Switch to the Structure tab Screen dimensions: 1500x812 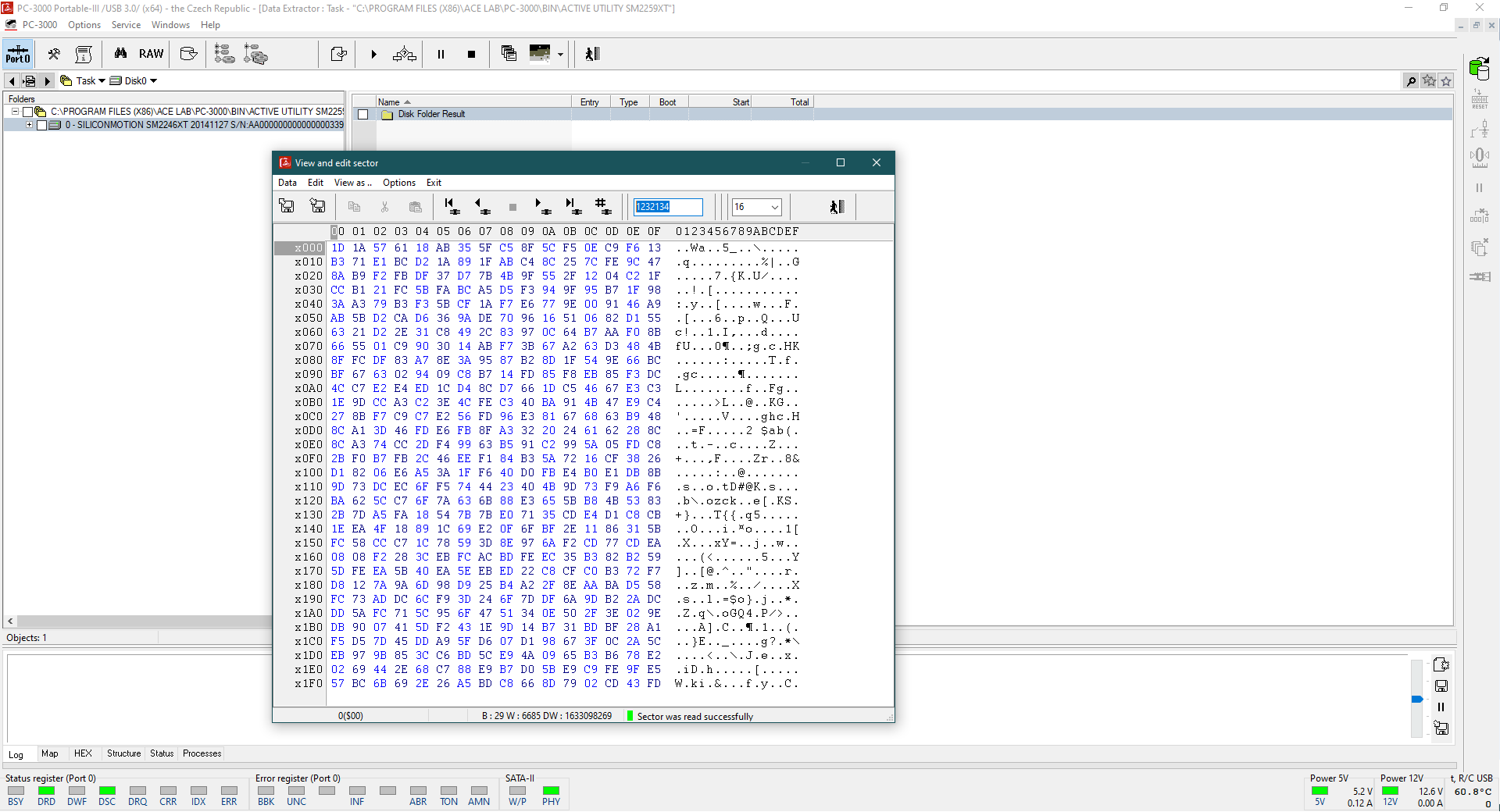pos(123,753)
